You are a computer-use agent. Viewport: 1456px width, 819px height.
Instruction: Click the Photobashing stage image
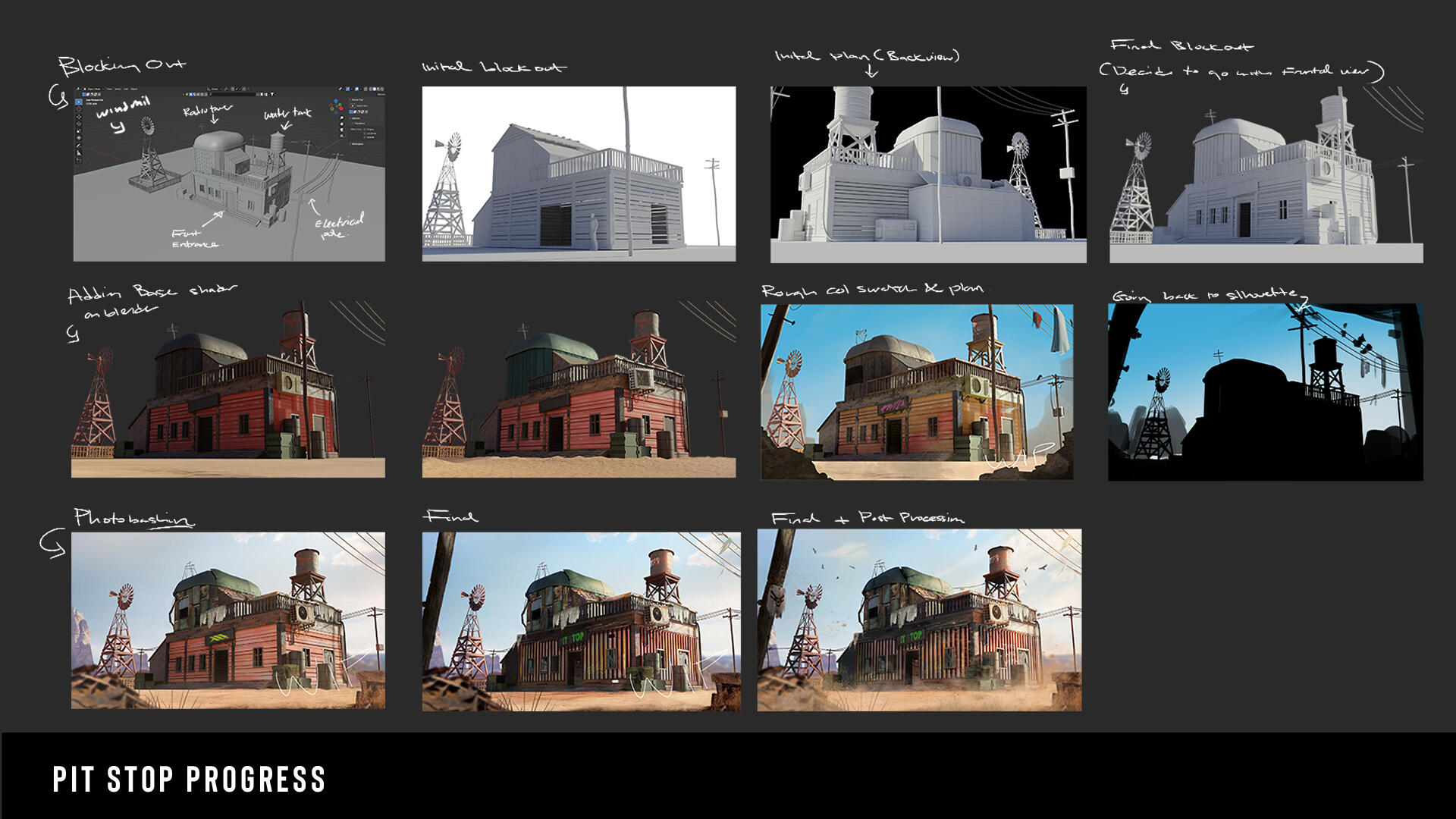coord(227,620)
